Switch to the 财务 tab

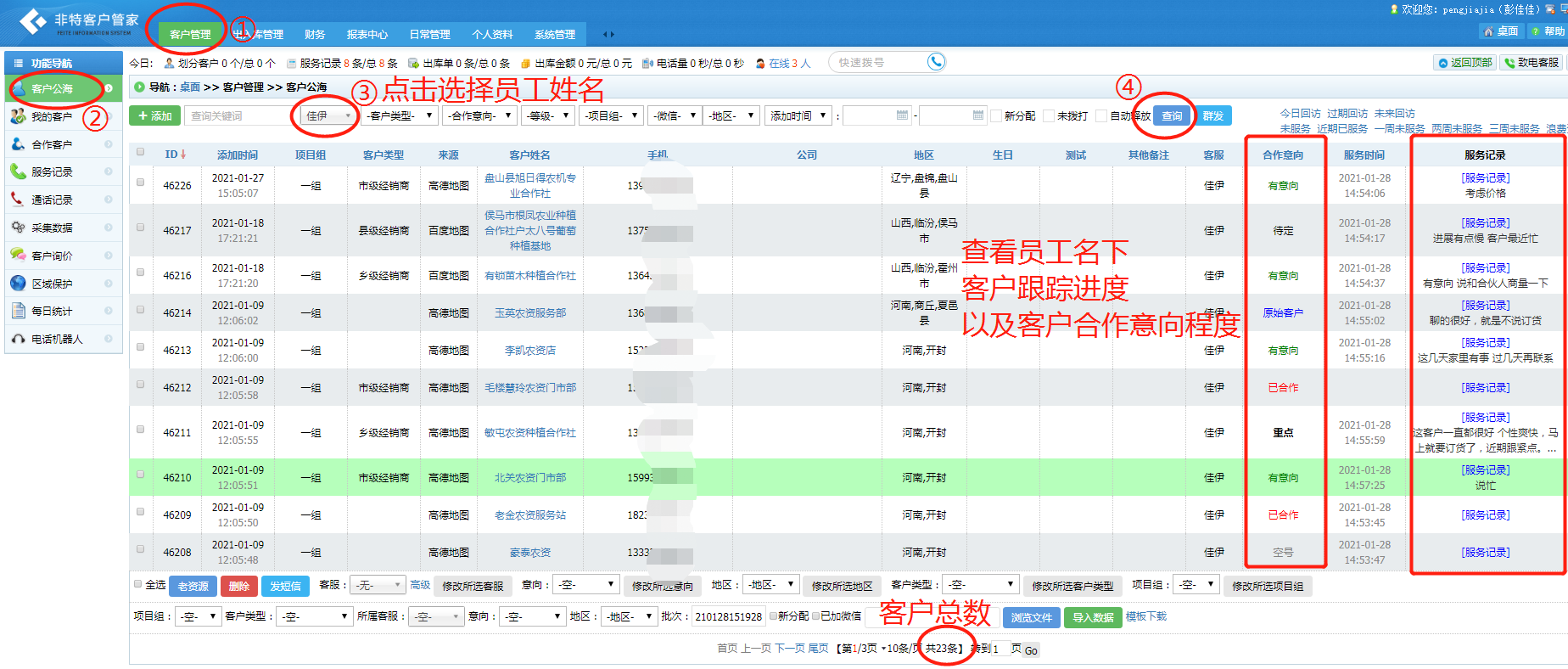315,35
